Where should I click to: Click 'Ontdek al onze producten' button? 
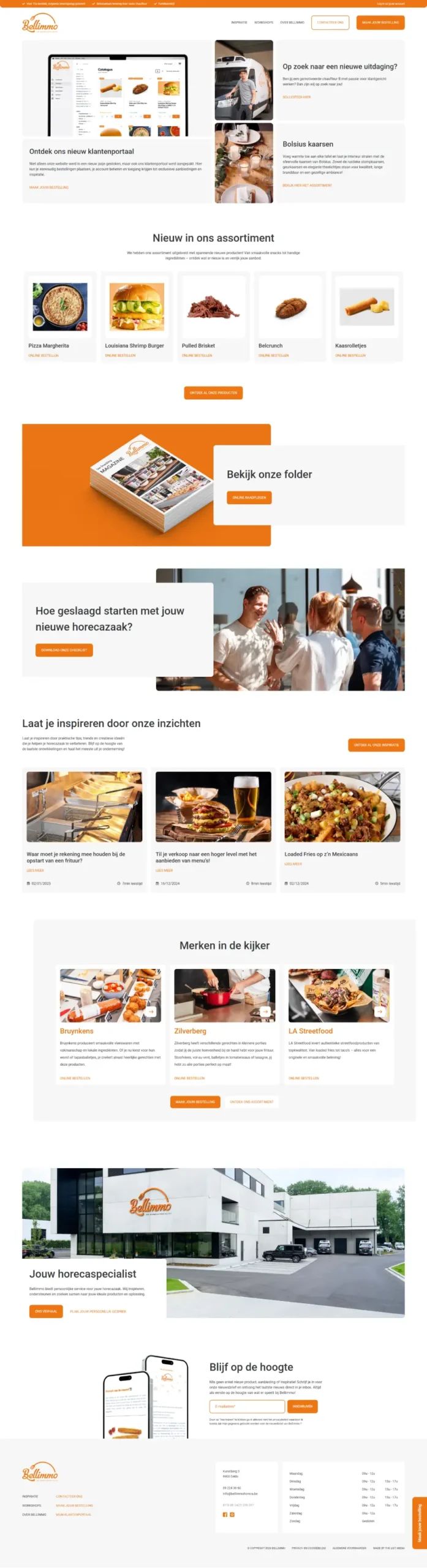(213, 393)
